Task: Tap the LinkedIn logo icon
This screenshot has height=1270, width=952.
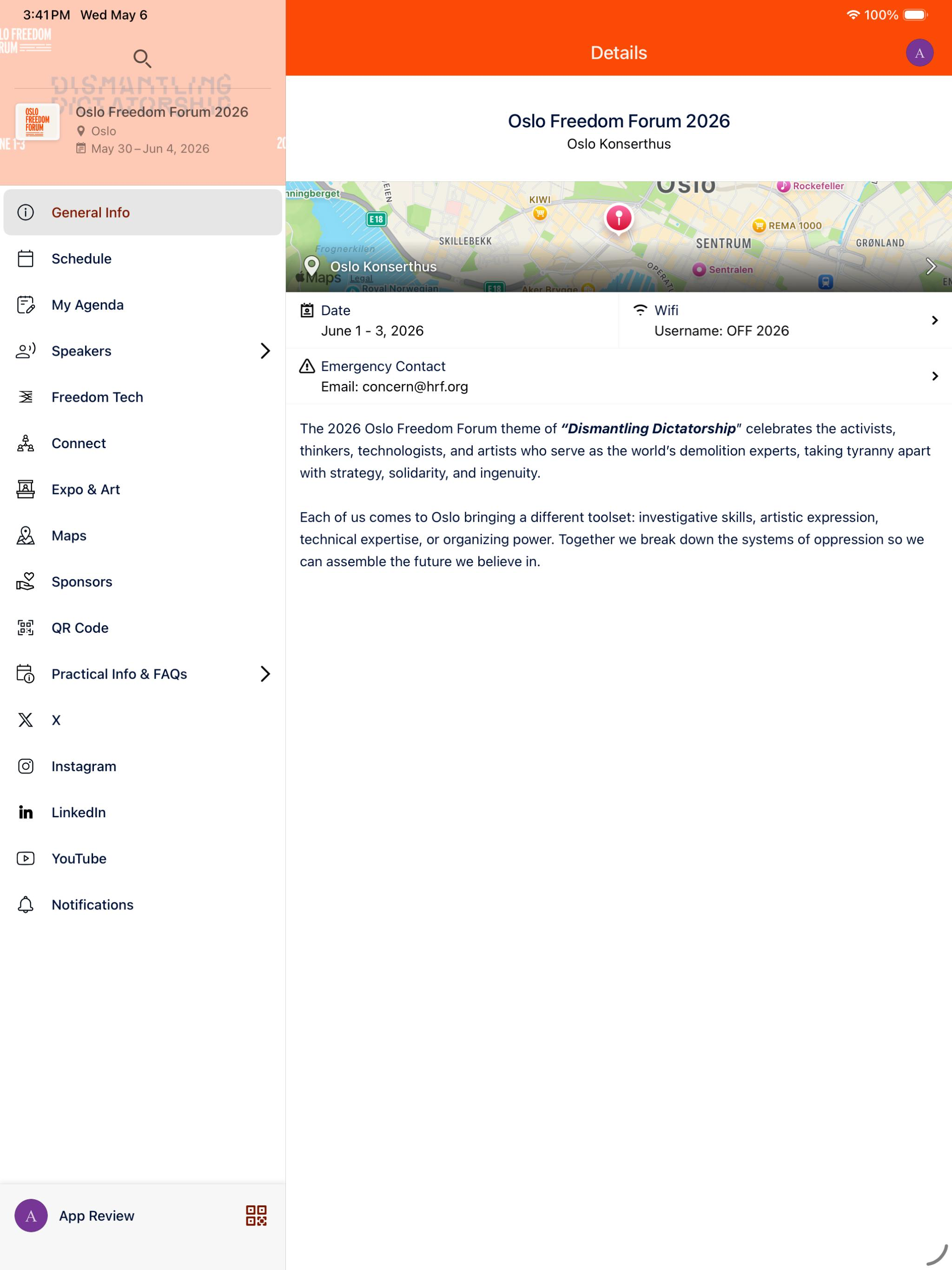Action: point(26,813)
